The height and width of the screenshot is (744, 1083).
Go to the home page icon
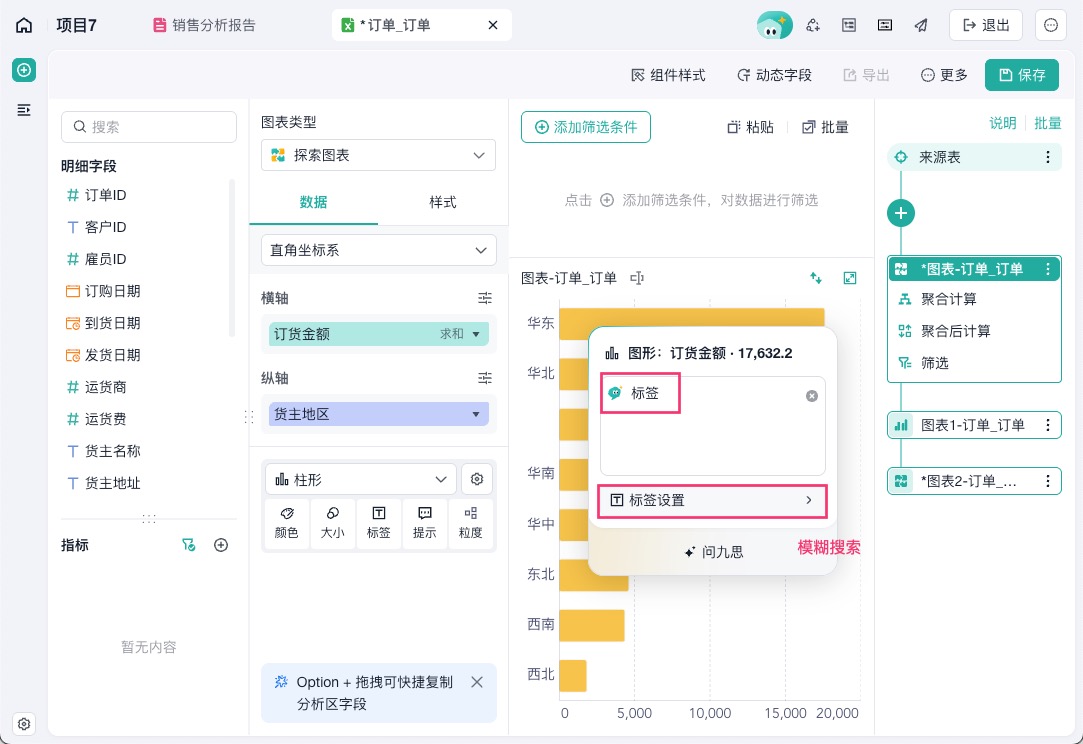[24, 26]
